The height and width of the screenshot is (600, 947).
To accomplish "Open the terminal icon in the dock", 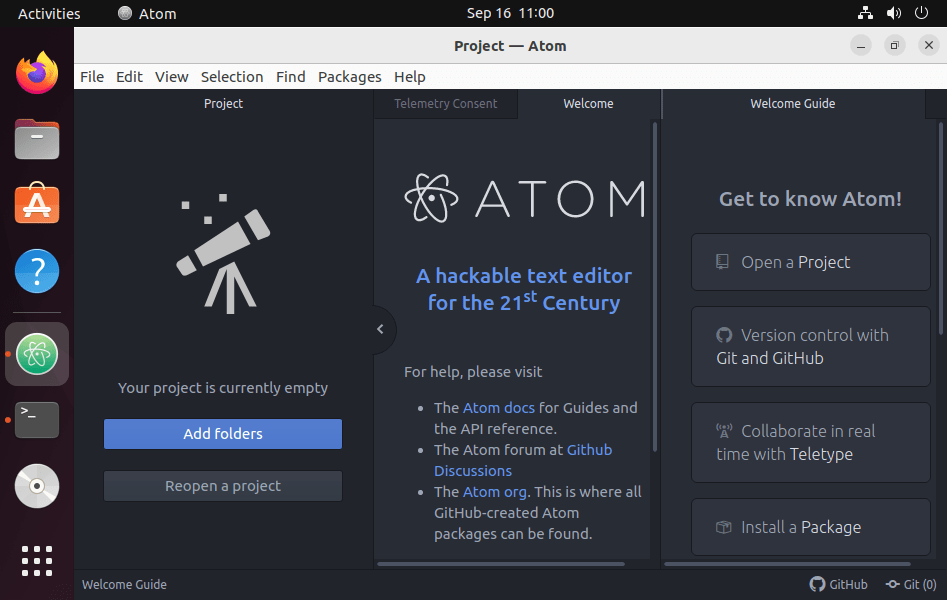I will 36,420.
